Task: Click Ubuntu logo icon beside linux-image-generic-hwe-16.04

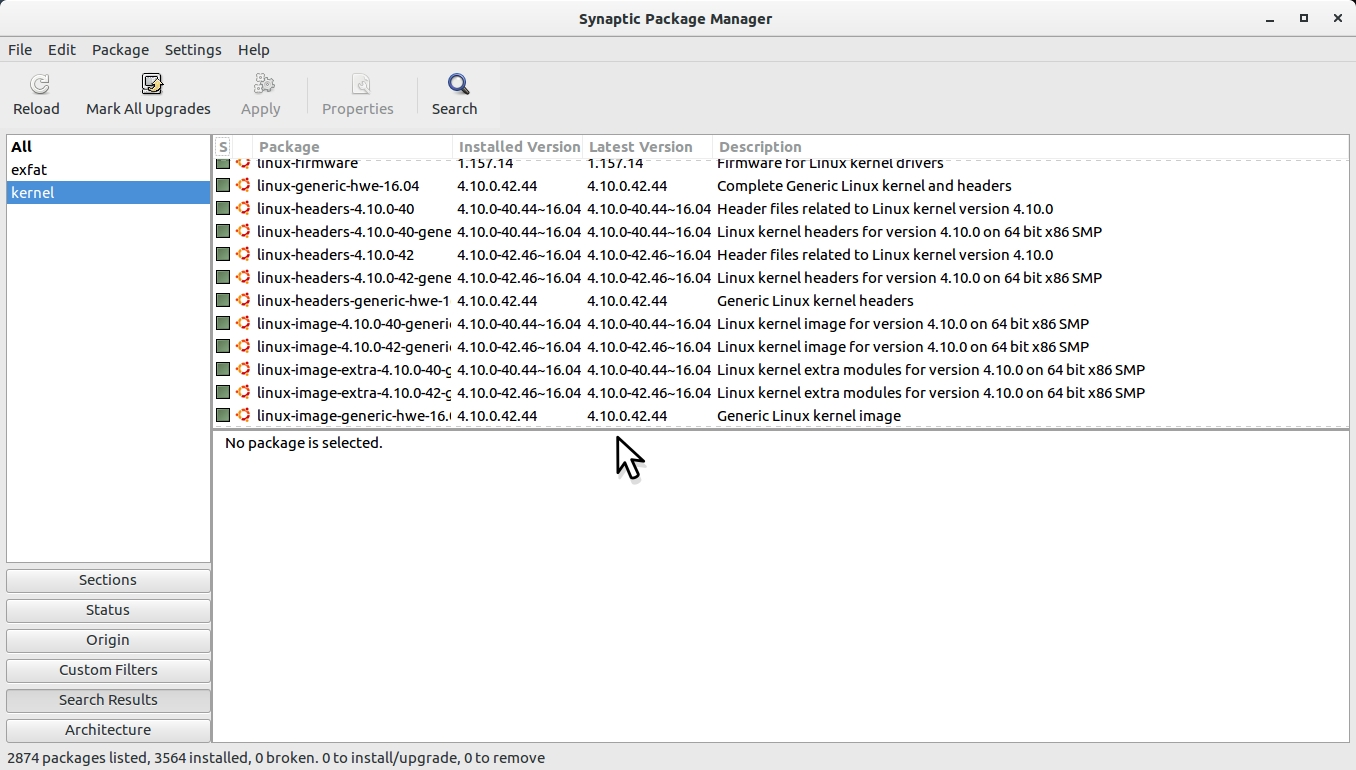Action: pos(242,415)
